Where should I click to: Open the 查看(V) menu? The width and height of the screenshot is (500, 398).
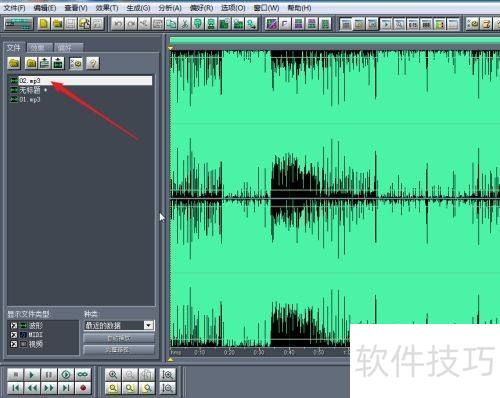(x=76, y=8)
